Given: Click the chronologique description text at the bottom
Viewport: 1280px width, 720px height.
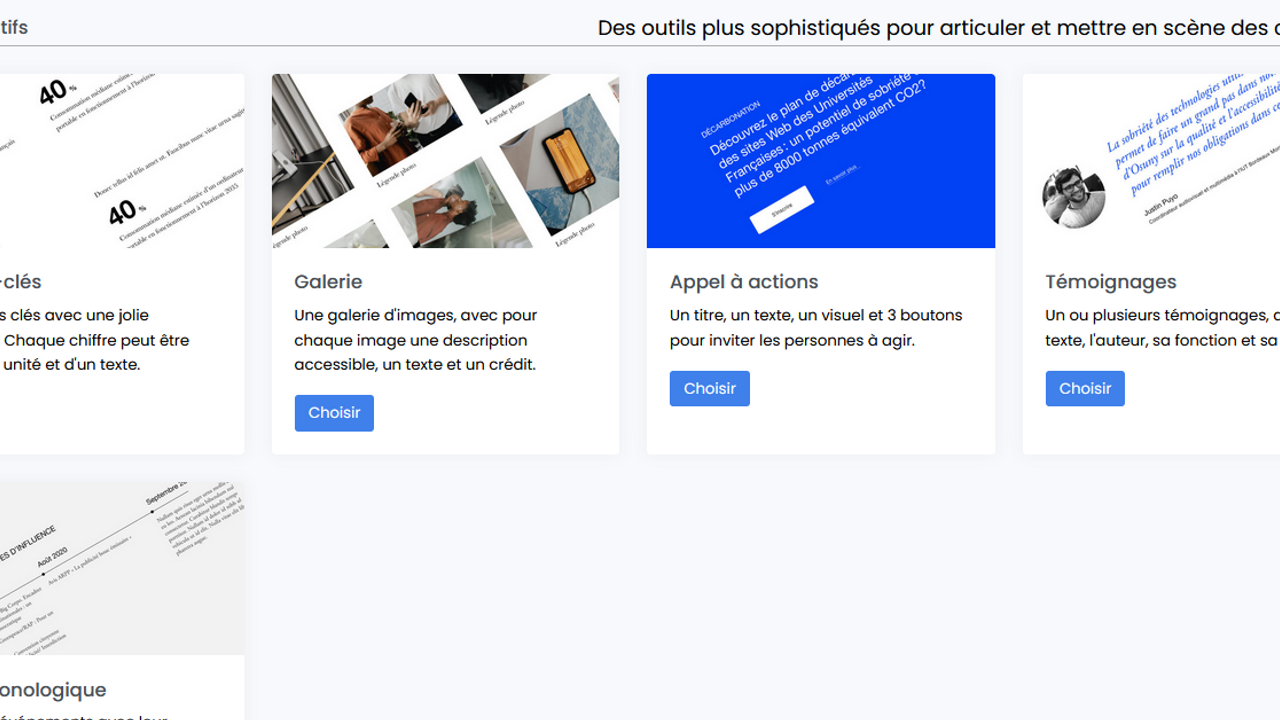Looking at the screenshot, I should [84, 716].
